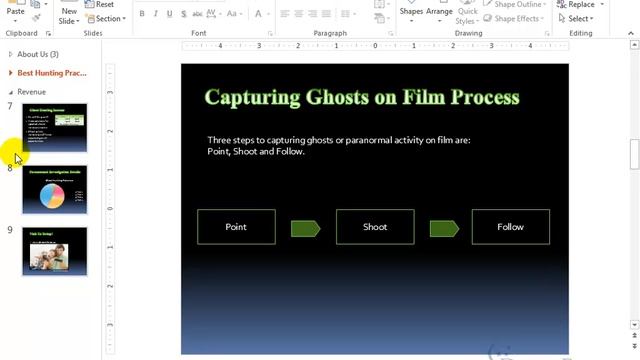The height and width of the screenshot is (360, 640).
Task: Click the Font Color icon
Action: point(258,13)
